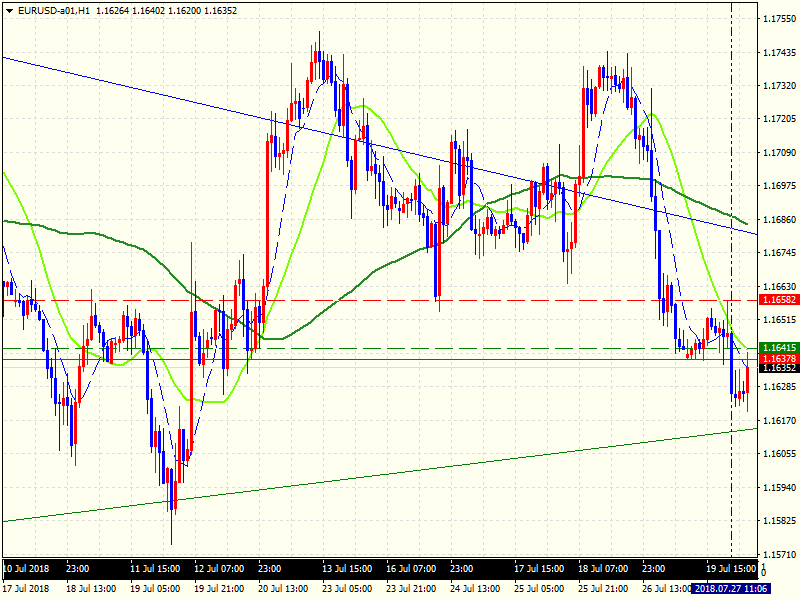This screenshot has height=600, width=800.
Task: Click the black 1.16352 current price label
Action: click(779, 368)
